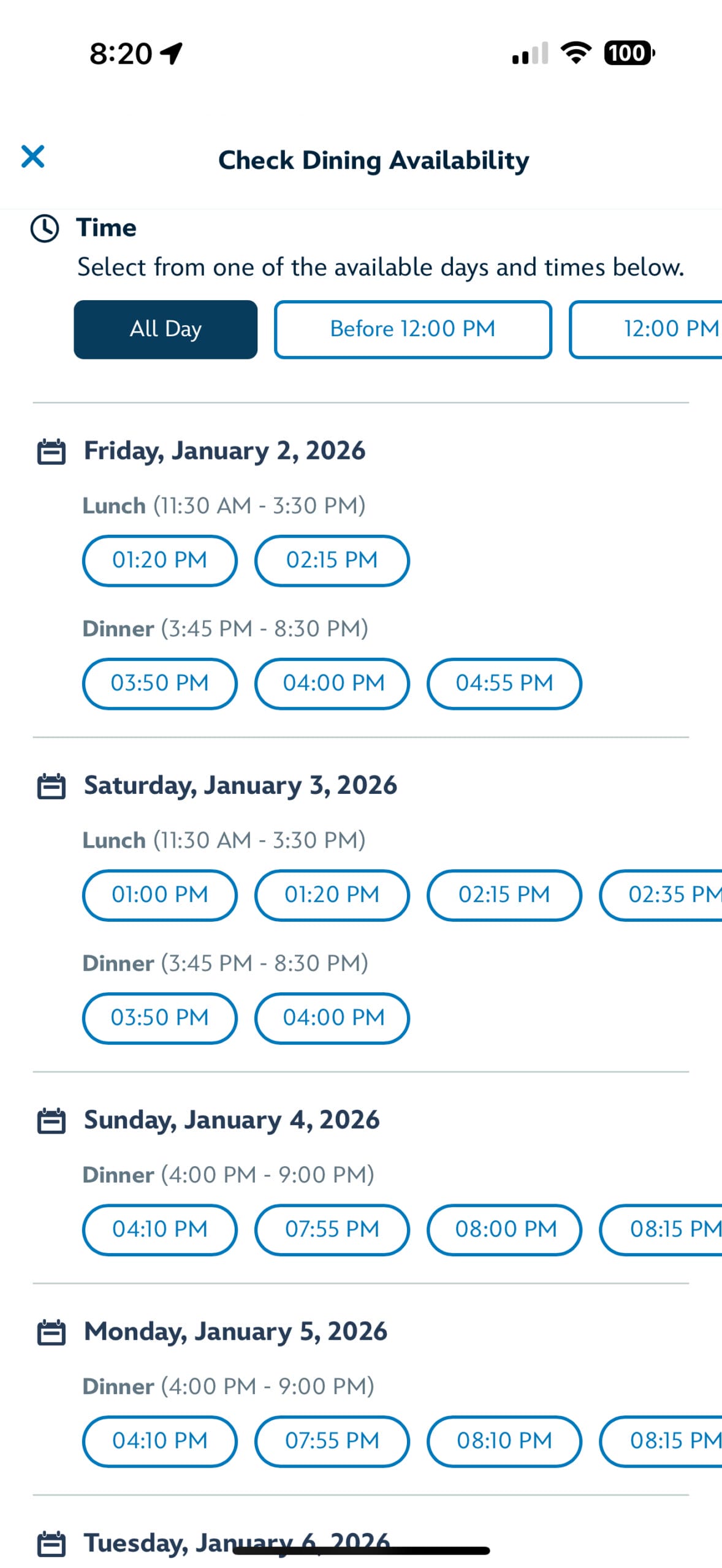Tap the home indicator bar at bottom
Viewport: 722px width, 1568px height.
click(x=361, y=1551)
